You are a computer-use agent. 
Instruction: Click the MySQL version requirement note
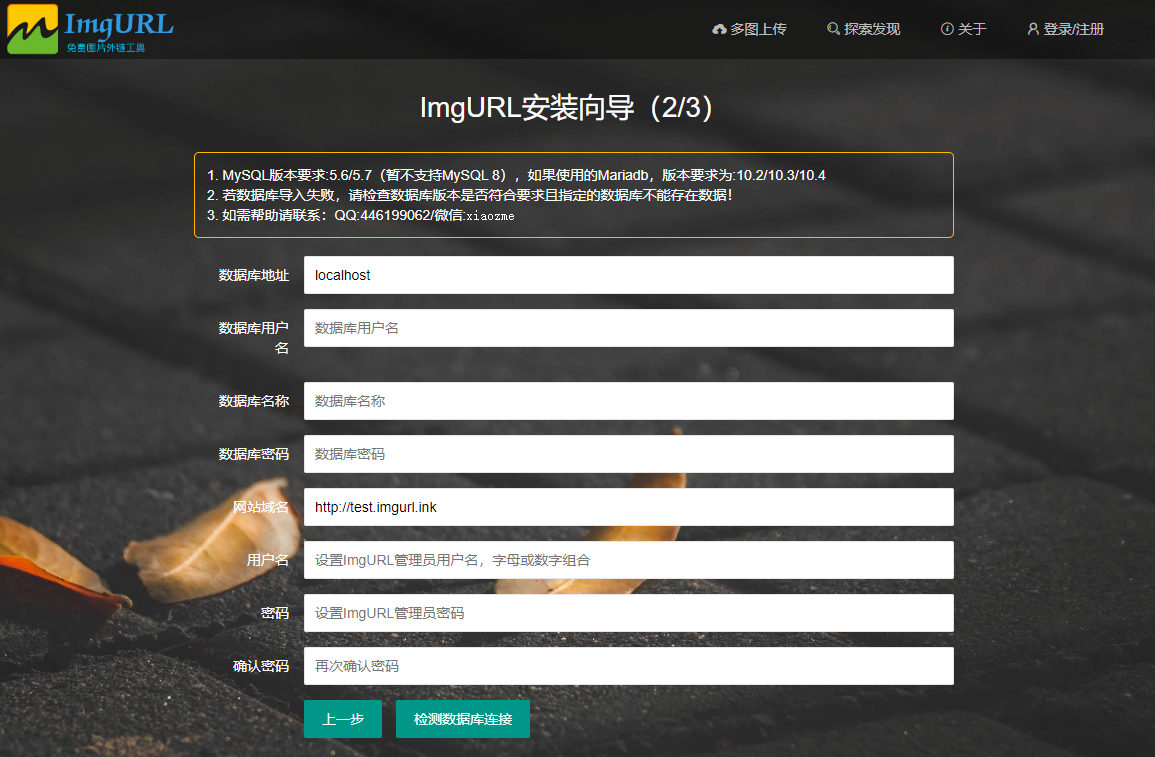click(x=516, y=175)
